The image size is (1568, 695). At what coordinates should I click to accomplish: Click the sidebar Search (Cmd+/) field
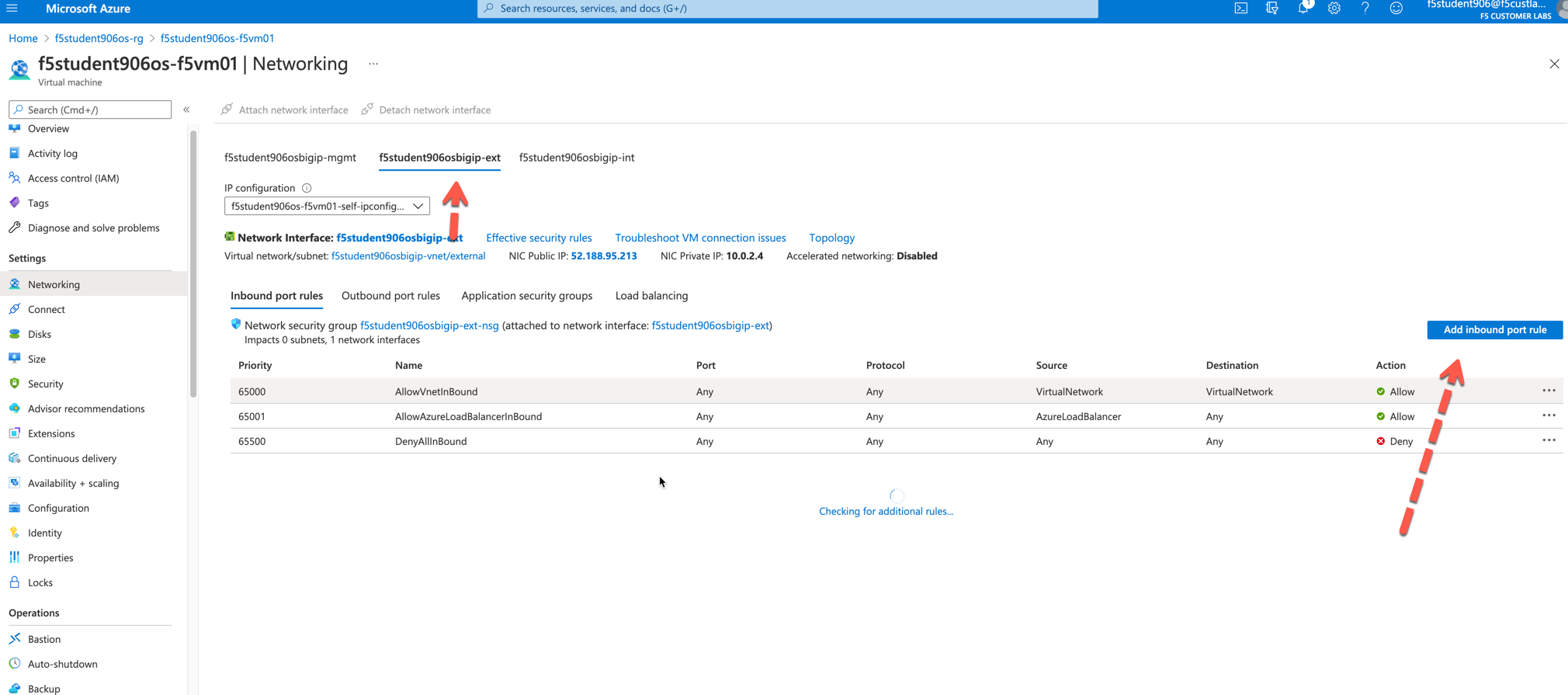coord(90,109)
